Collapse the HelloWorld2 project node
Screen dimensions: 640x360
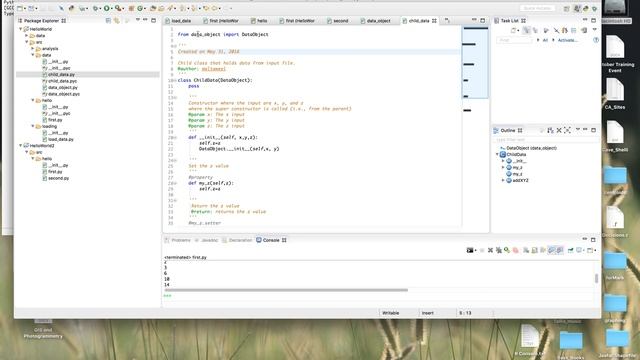[20, 145]
